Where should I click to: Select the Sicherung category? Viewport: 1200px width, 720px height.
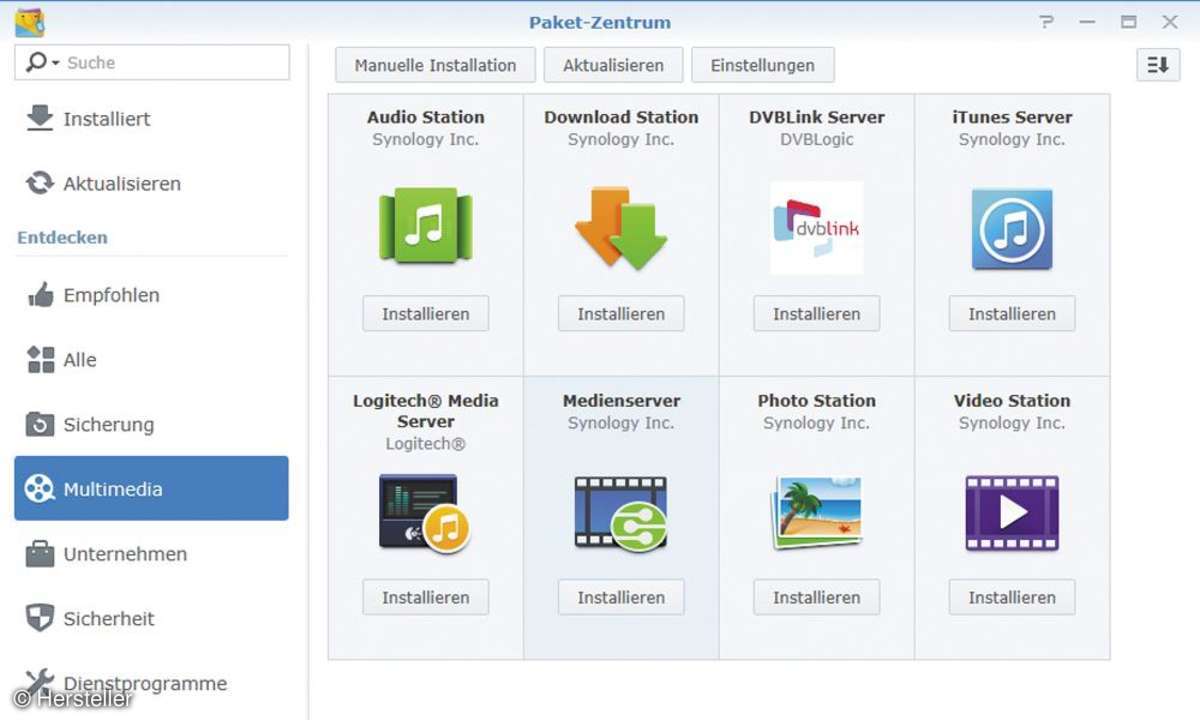point(151,424)
